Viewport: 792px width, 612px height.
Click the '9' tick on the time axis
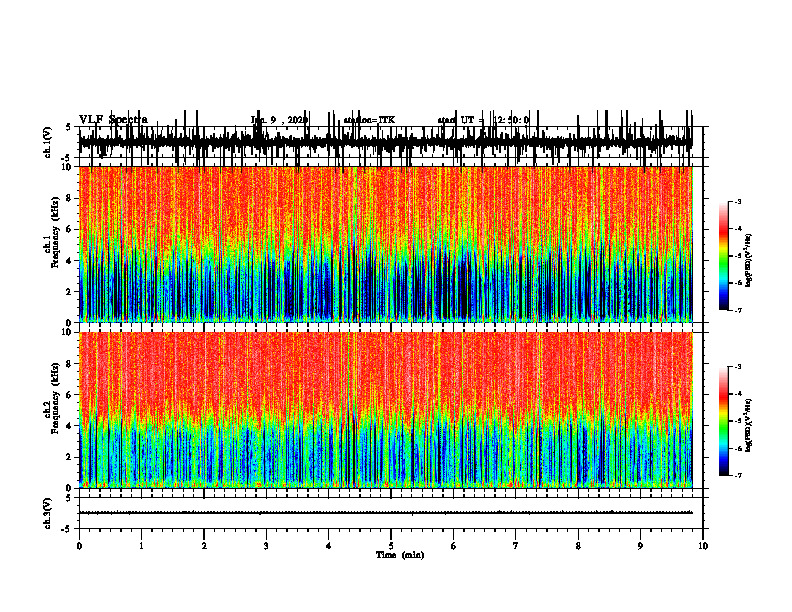pyautogui.click(x=640, y=546)
